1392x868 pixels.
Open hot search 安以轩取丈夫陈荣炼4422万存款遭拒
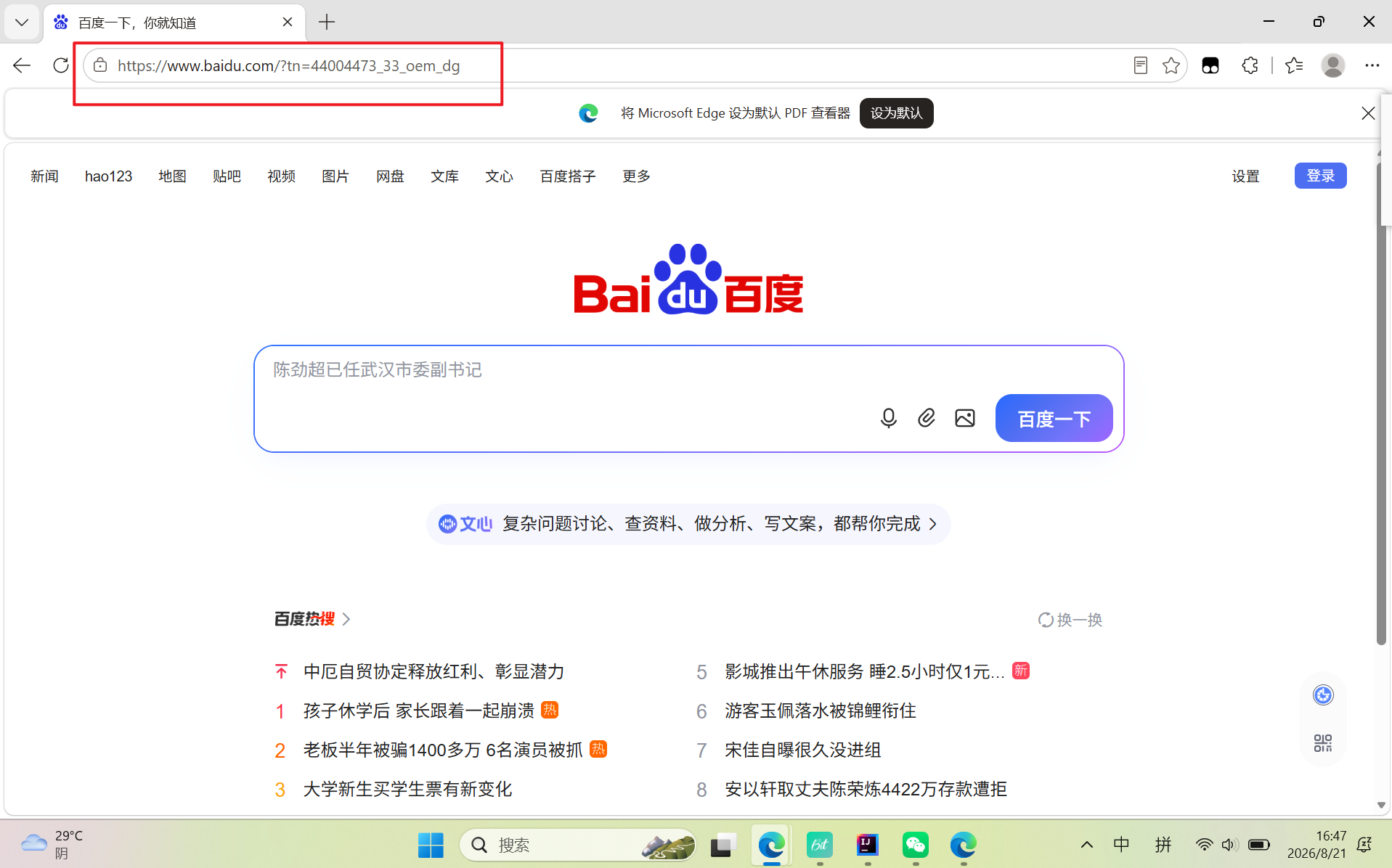(x=866, y=789)
